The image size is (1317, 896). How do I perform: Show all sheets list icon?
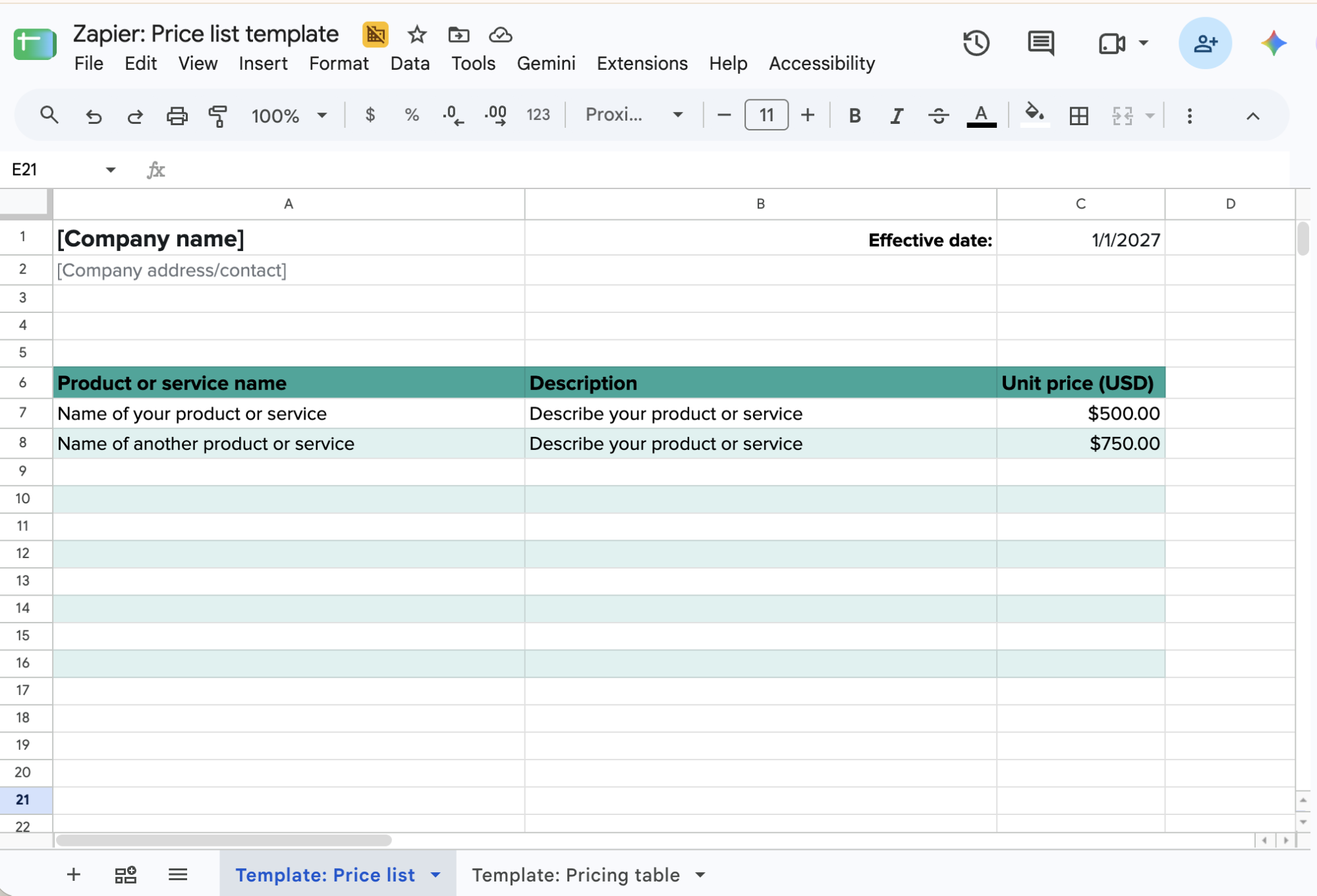(x=178, y=874)
